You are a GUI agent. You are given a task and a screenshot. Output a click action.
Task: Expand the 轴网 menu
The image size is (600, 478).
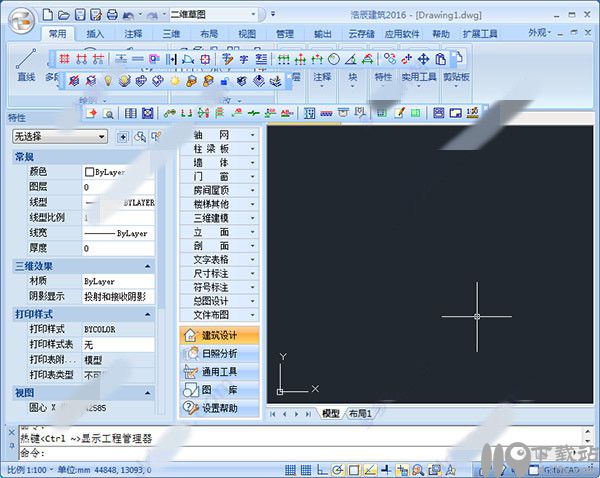click(220, 135)
